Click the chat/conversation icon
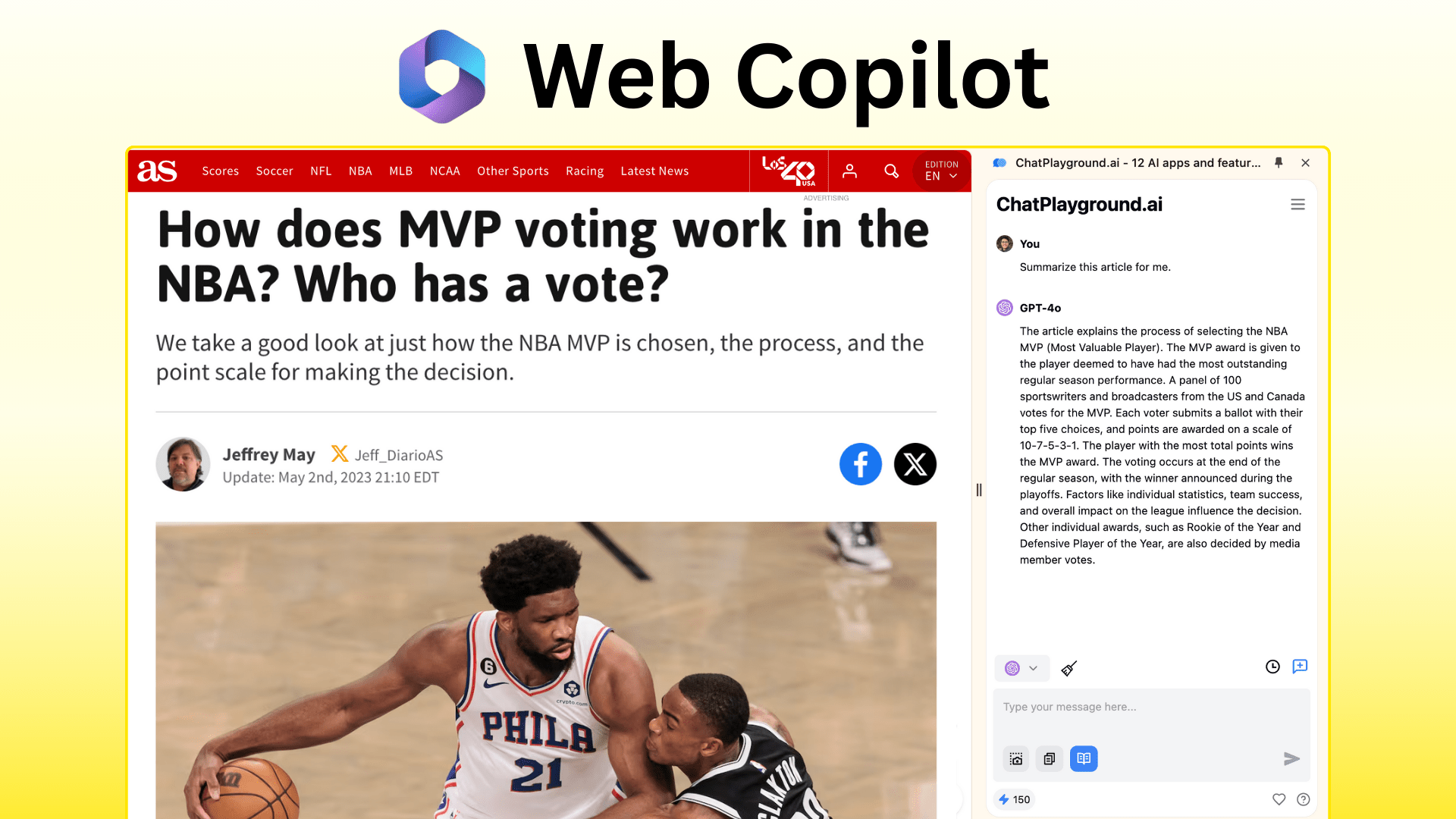The width and height of the screenshot is (1456, 819). [1300, 667]
